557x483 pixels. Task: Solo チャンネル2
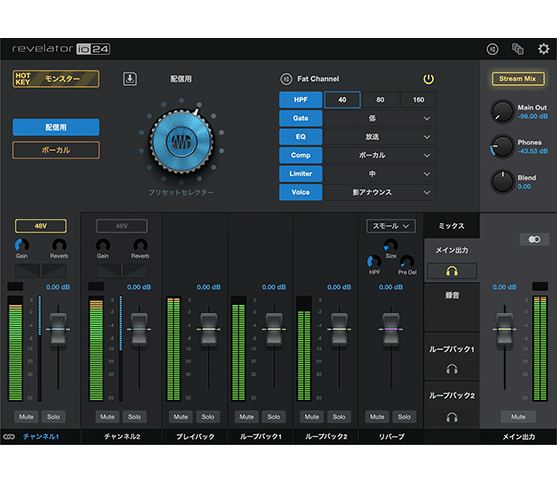(x=135, y=417)
